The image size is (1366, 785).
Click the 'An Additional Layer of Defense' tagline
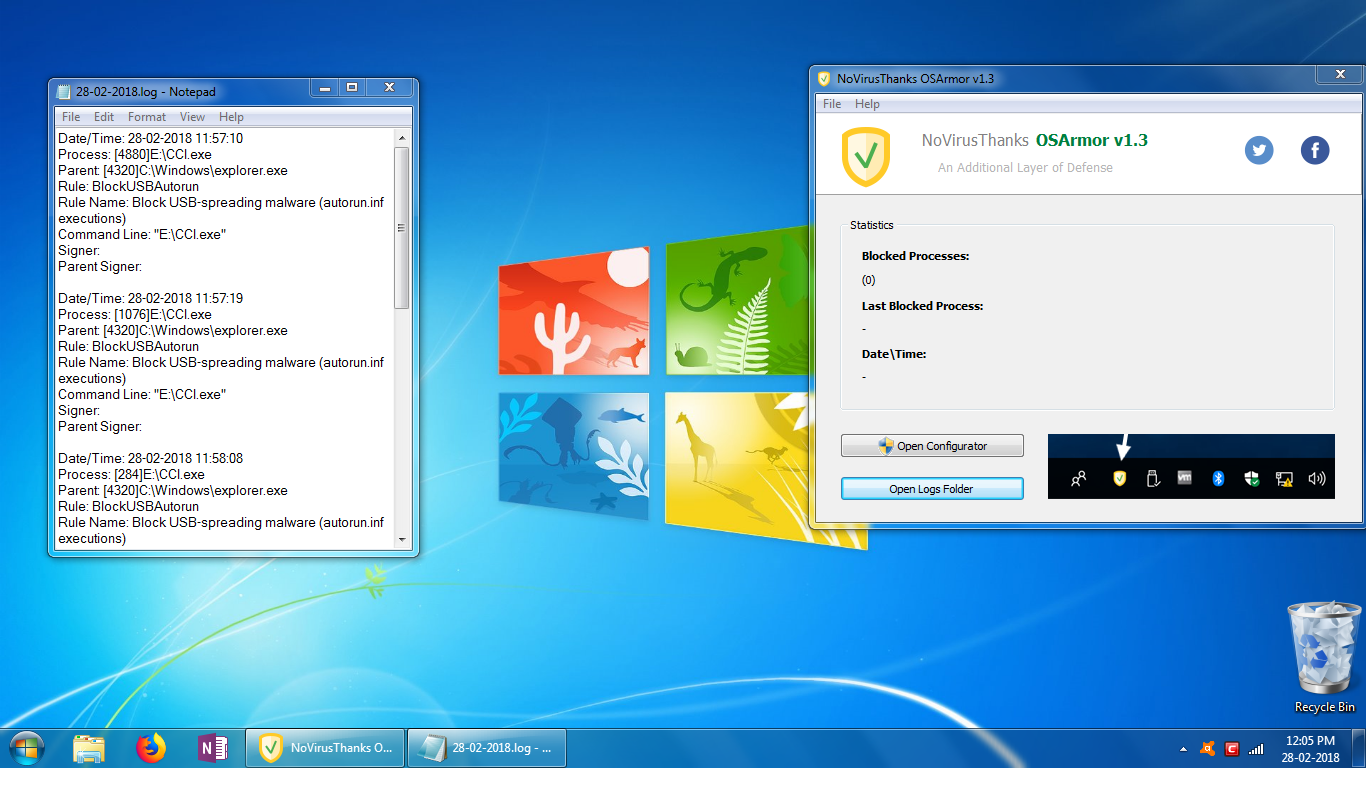coord(1025,168)
